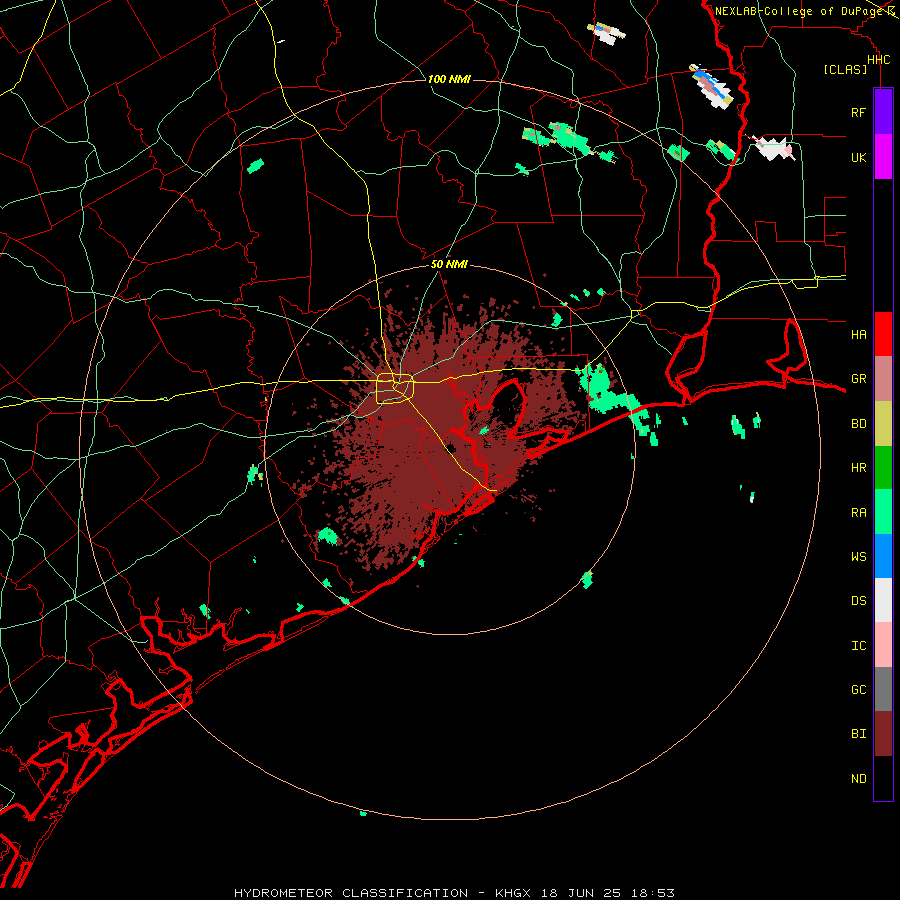
Task: Click the '100 NMI' range ring label
Action: pos(449,79)
